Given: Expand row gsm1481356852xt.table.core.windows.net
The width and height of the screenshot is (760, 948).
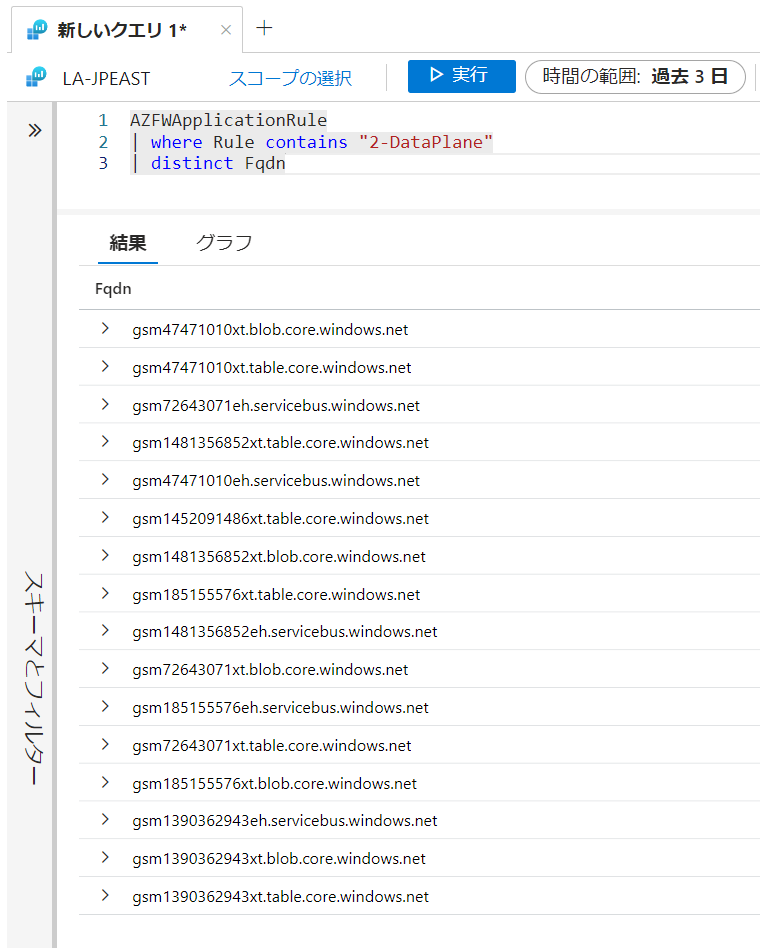Looking at the screenshot, I should [x=105, y=442].
